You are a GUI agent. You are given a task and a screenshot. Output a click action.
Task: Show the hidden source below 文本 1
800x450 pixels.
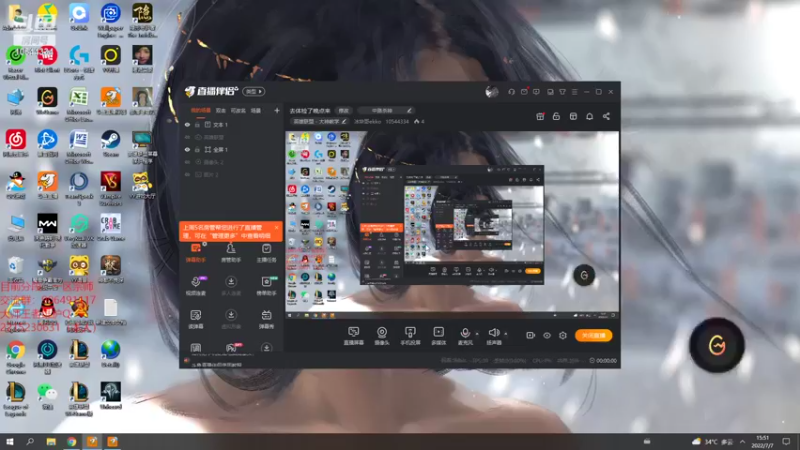pyautogui.click(x=187, y=137)
